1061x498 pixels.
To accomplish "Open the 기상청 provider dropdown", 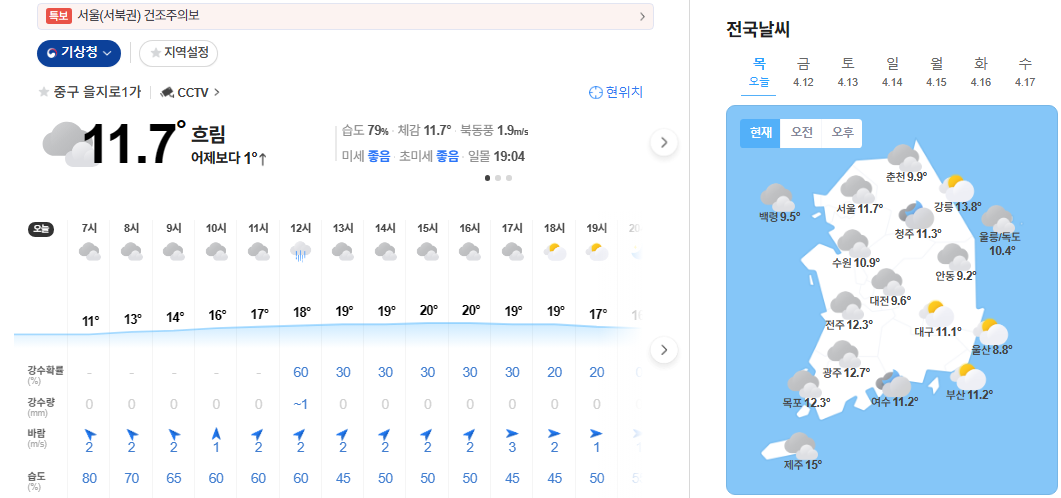I will (x=79, y=53).
